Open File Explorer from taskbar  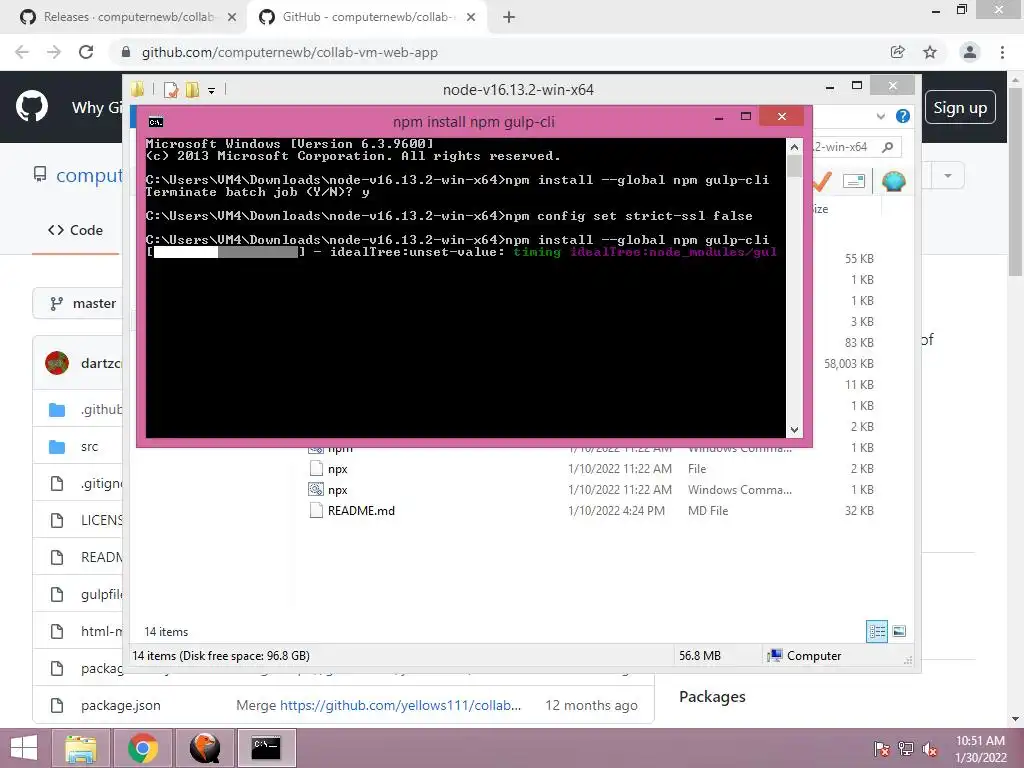[x=81, y=748]
